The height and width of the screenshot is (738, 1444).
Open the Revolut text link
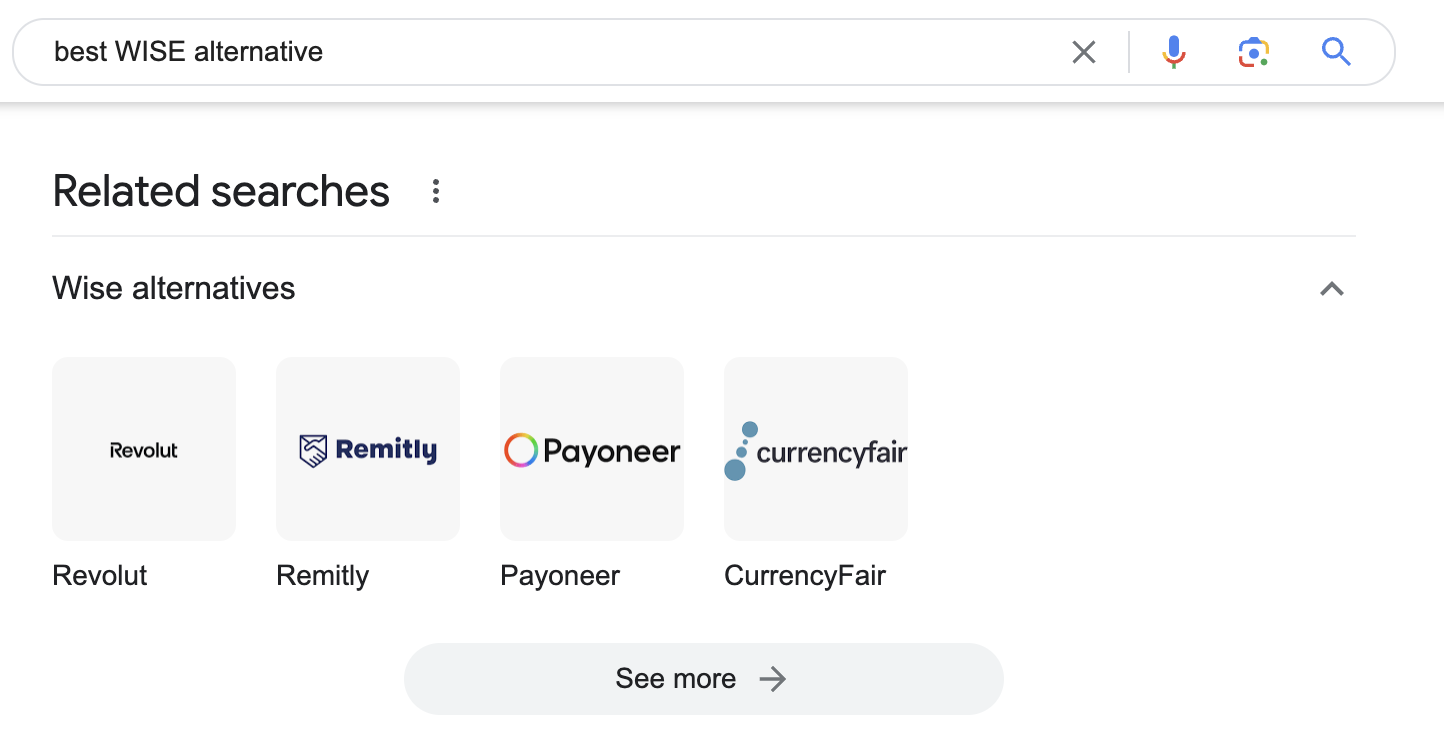click(x=100, y=576)
